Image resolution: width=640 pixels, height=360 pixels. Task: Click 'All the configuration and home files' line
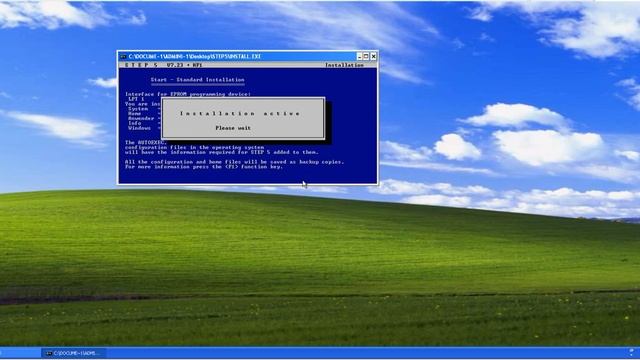(x=234, y=162)
